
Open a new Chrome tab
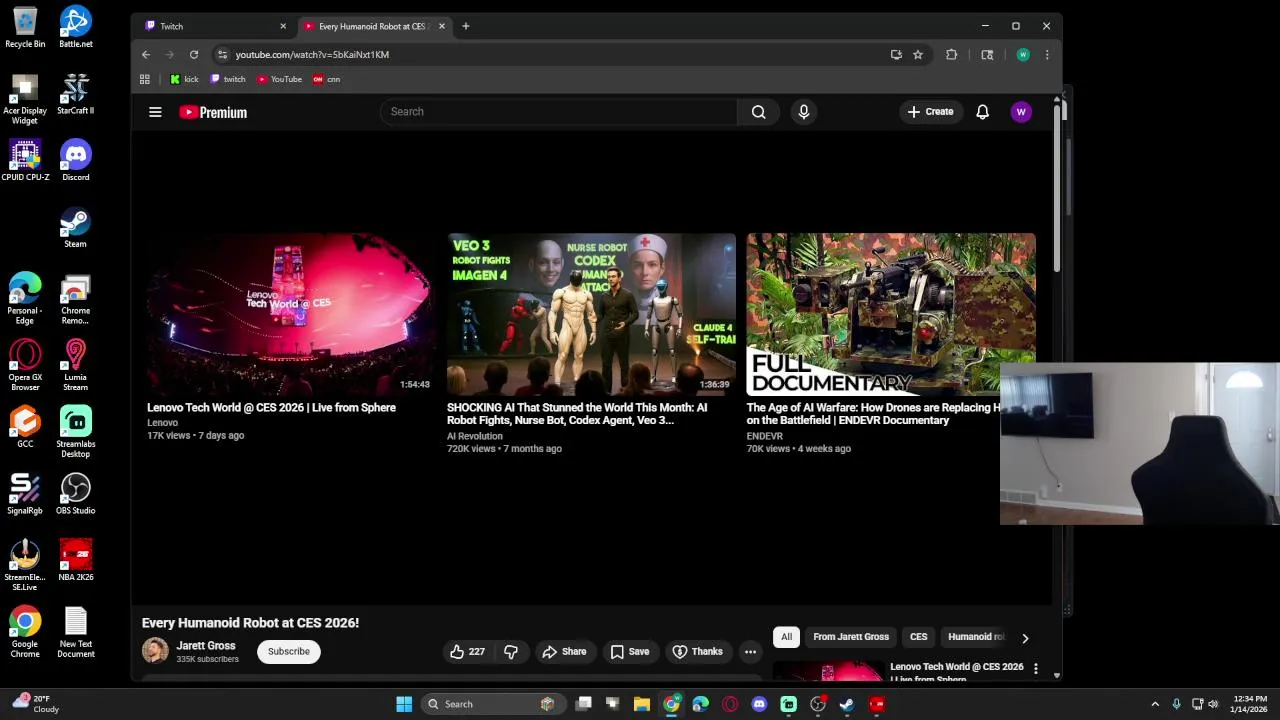(465, 26)
